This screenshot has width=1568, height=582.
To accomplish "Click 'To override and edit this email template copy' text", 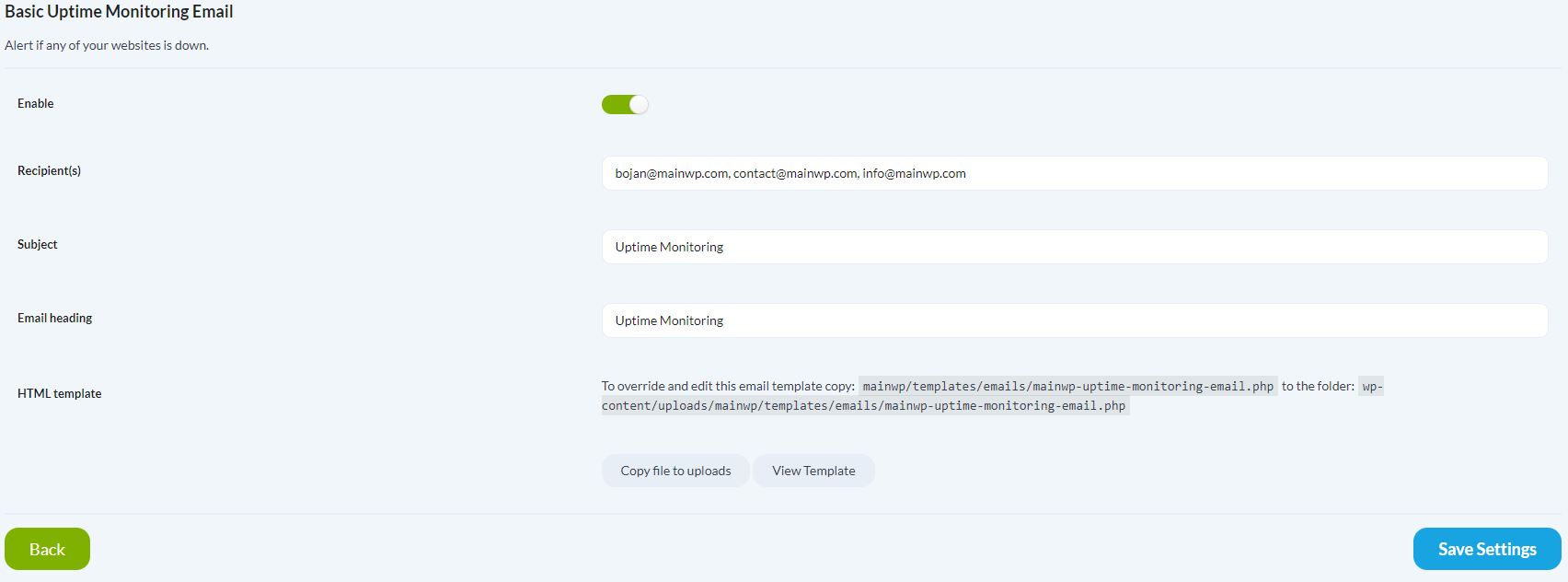I will 728,386.
